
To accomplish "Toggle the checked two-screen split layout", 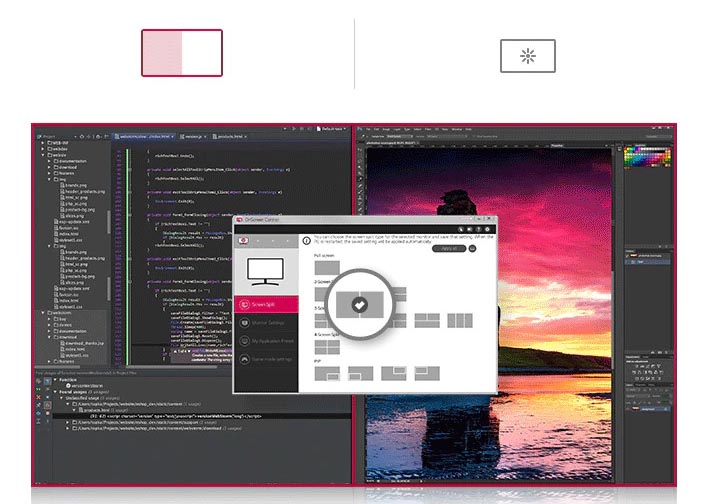I will tap(360, 304).
